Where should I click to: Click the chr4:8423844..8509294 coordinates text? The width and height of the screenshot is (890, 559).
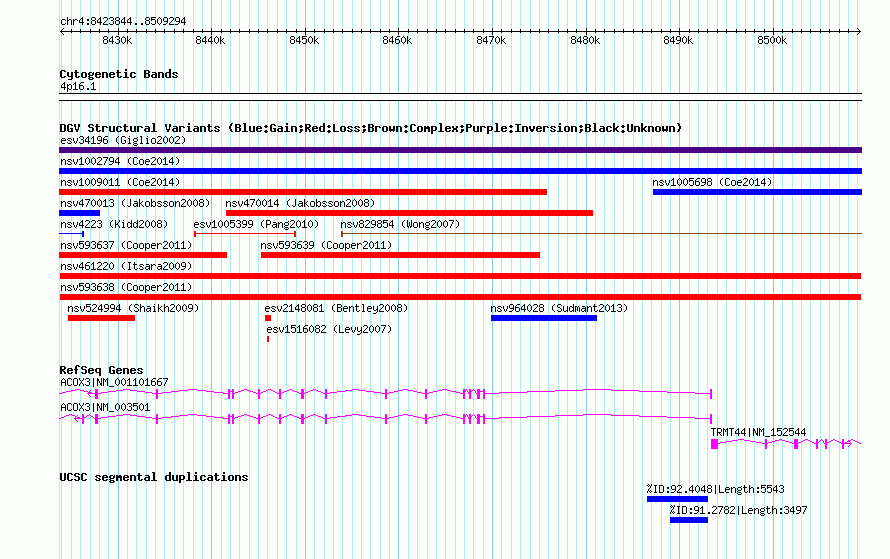tap(123, 22)
